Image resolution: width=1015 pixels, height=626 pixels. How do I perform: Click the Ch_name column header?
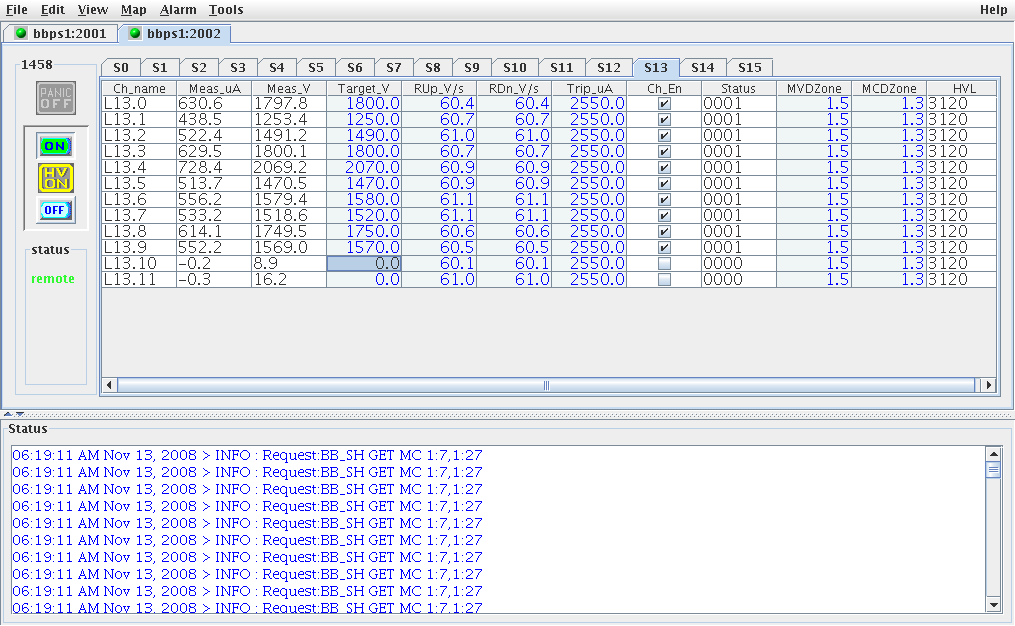139,89
